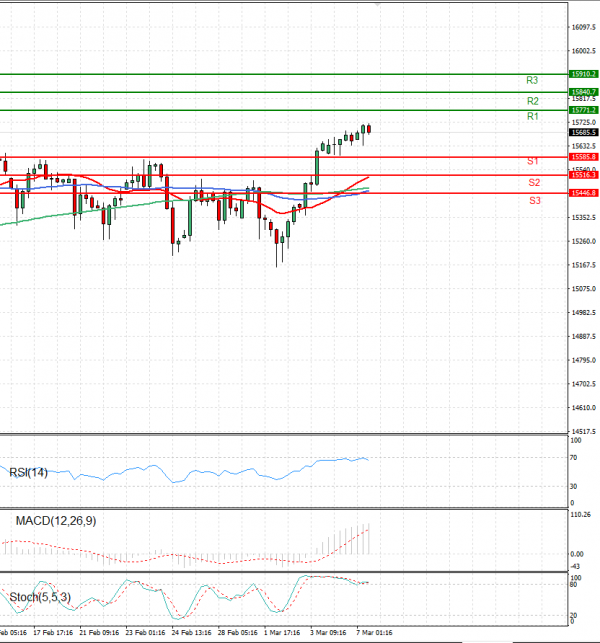
Task: Click the 15075.0 price axis value
Action: (x=584, y=289)
